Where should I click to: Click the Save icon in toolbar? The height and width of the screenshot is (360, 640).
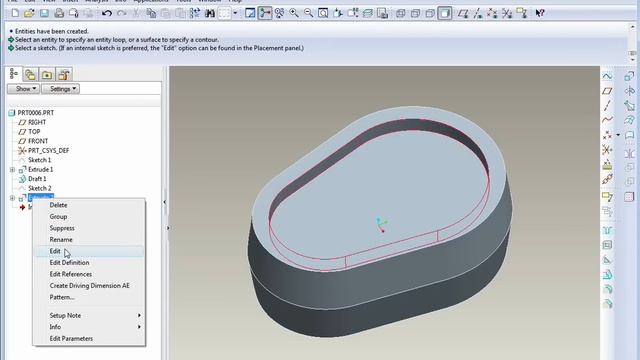pyautogui.click(x=44, y=13)
